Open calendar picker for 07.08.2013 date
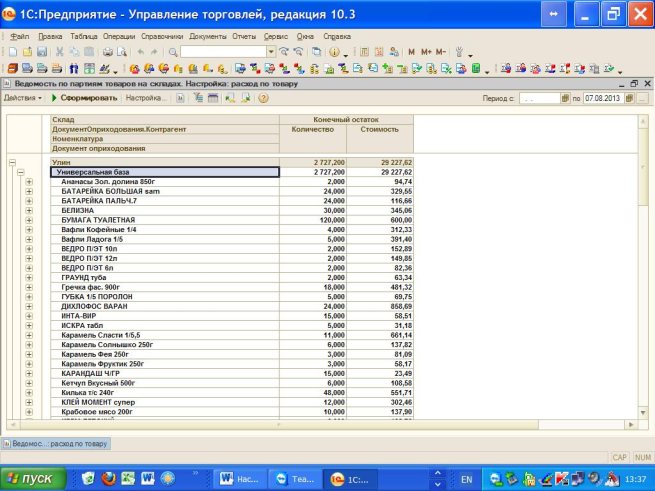This screenshot has height=491, width=655. coord(629,99)
